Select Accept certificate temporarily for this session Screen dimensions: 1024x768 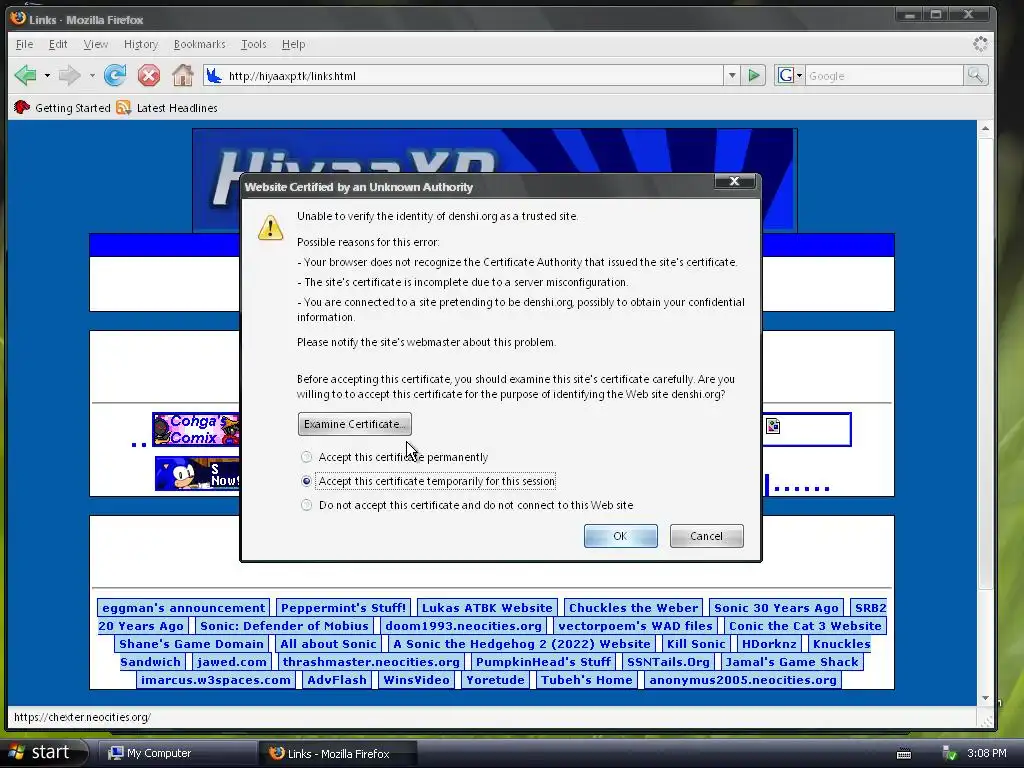[x=428, y=481]
